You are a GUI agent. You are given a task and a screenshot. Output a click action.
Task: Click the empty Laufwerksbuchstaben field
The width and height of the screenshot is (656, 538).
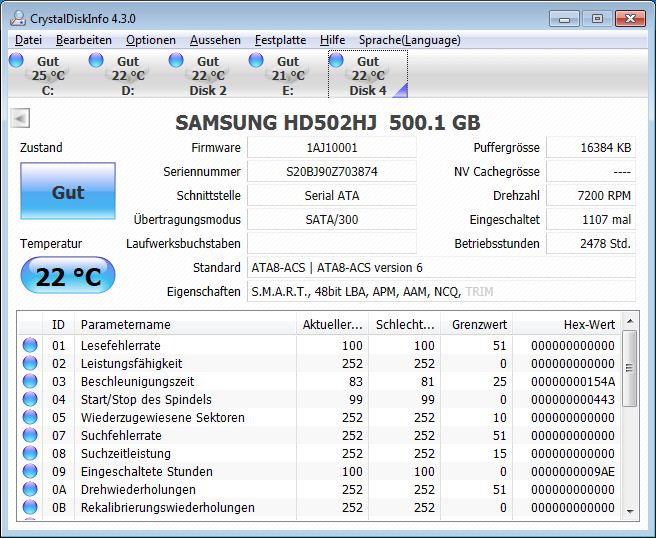[x=332, y=243]
